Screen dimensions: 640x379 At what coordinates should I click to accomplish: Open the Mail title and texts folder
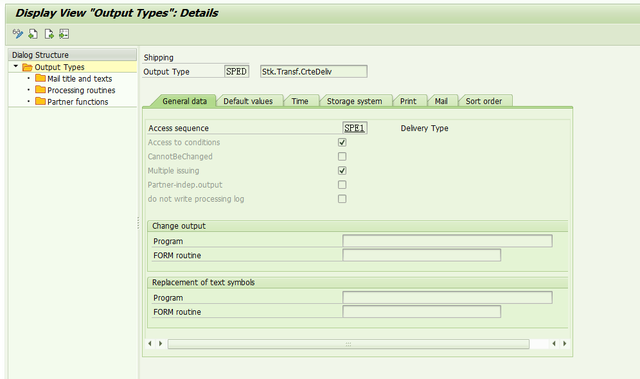point(79,78)
